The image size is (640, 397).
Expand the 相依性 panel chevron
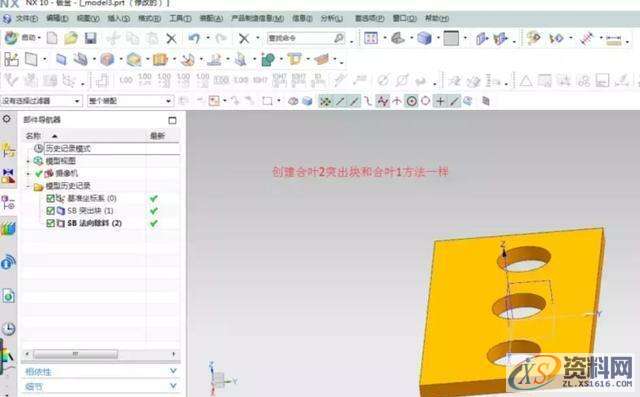[173, 371]
